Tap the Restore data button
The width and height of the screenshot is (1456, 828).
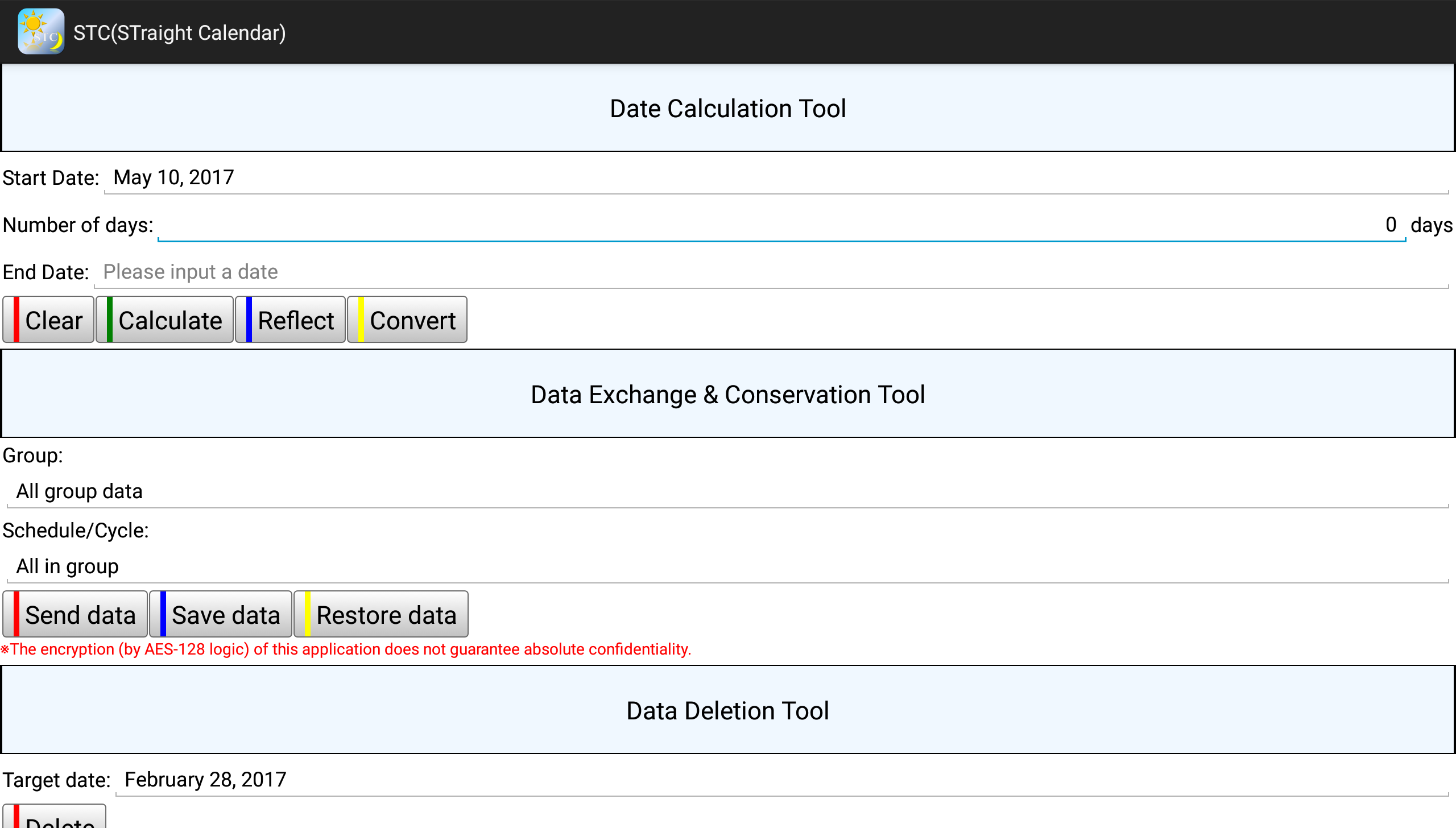click(381, 615)
